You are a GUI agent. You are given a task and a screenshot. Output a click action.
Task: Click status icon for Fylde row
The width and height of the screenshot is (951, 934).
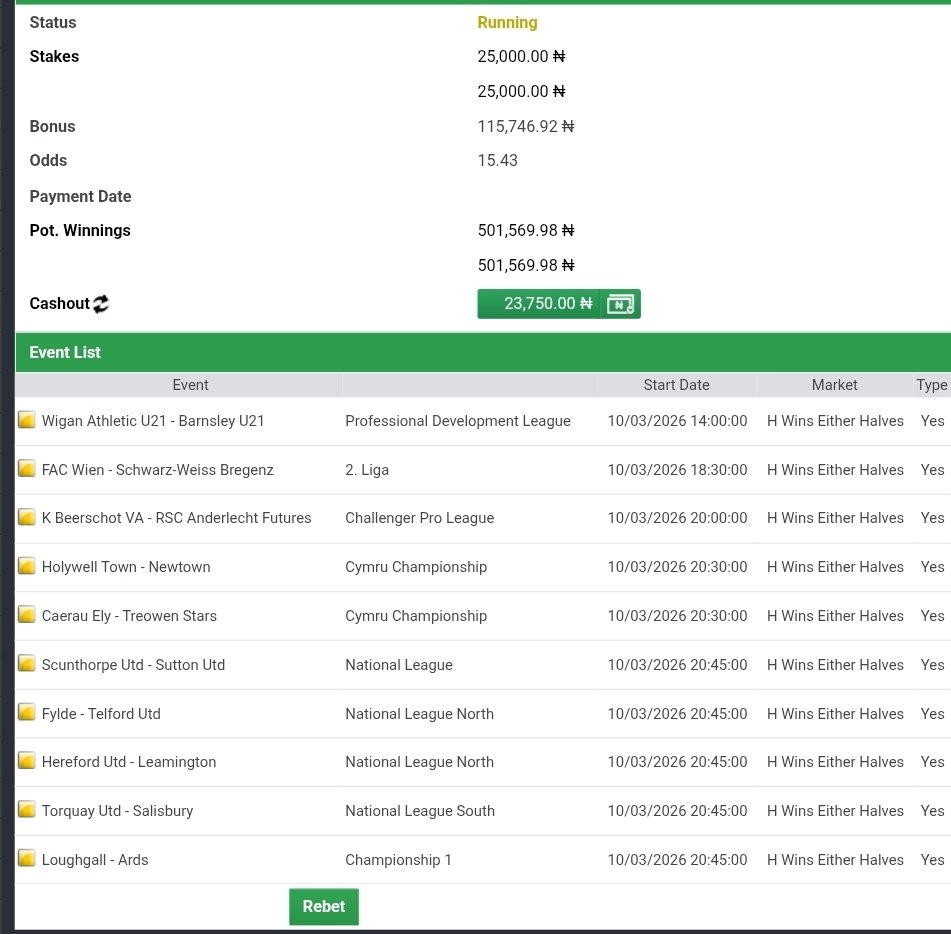(27, 713)
